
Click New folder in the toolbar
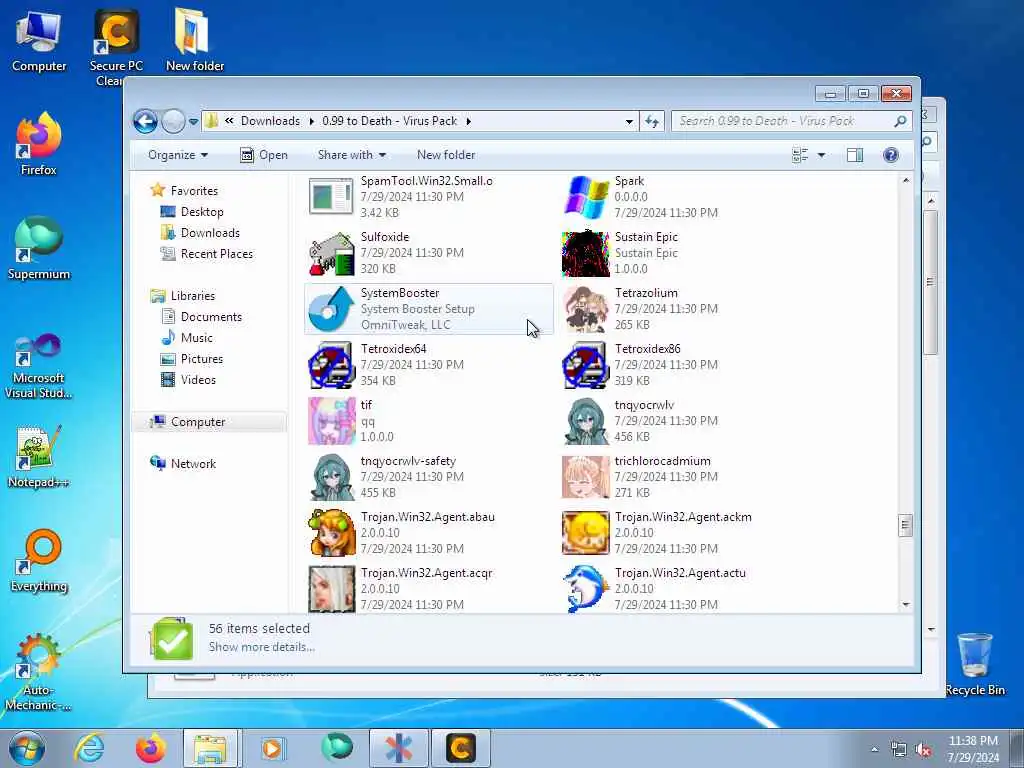pyautogui.click(x=446, y=155)
